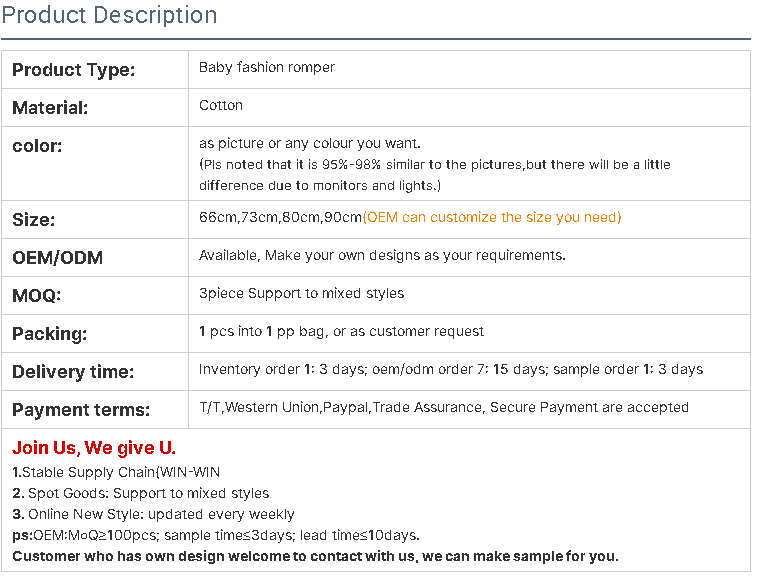
Task: Select the Size label cell
Action: point(95,219)
